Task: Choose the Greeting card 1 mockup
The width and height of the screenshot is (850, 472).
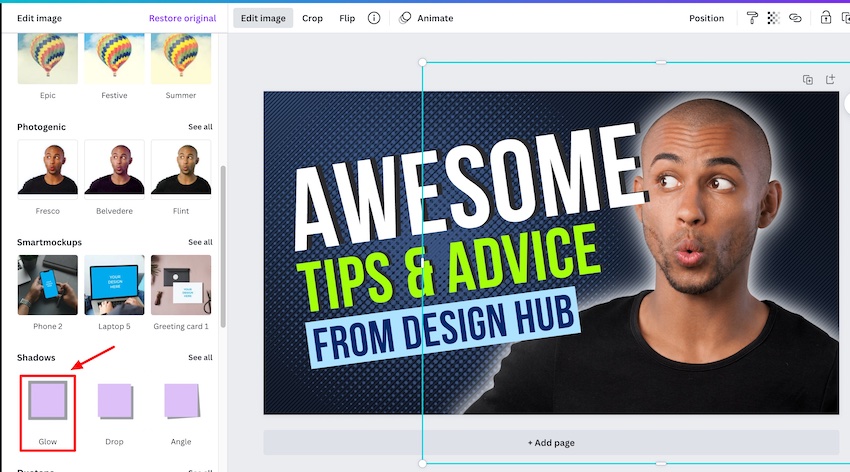Action: tap(181, 285)
